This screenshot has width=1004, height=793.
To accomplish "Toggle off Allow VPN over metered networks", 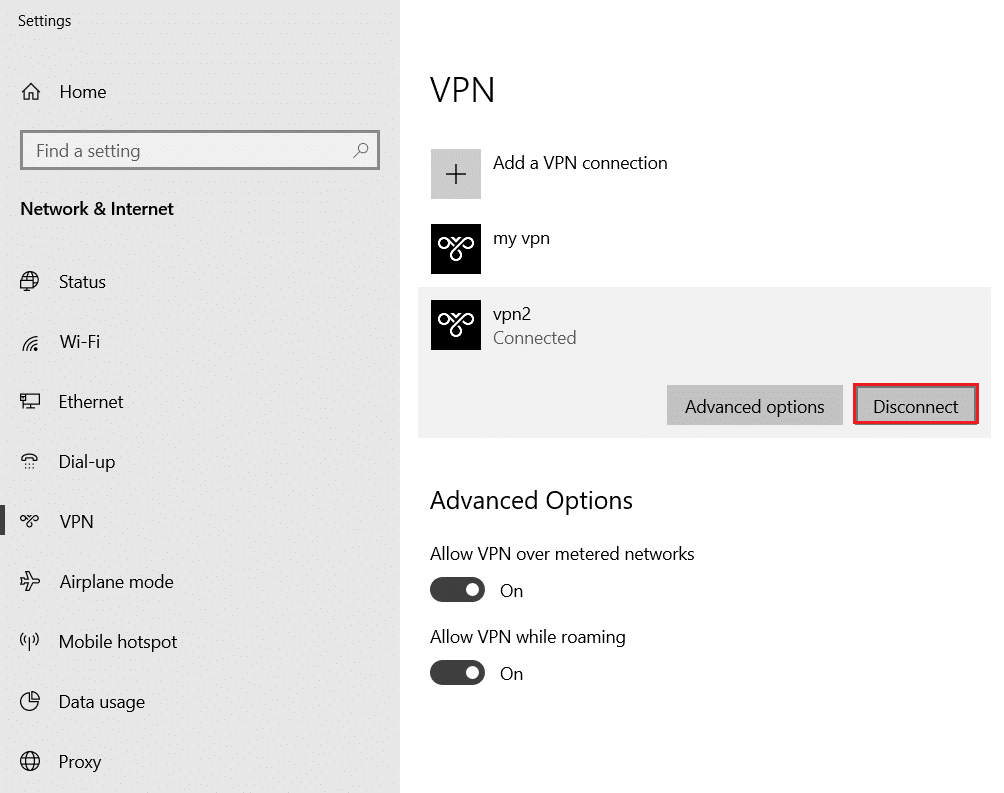I will pos(457,589).
